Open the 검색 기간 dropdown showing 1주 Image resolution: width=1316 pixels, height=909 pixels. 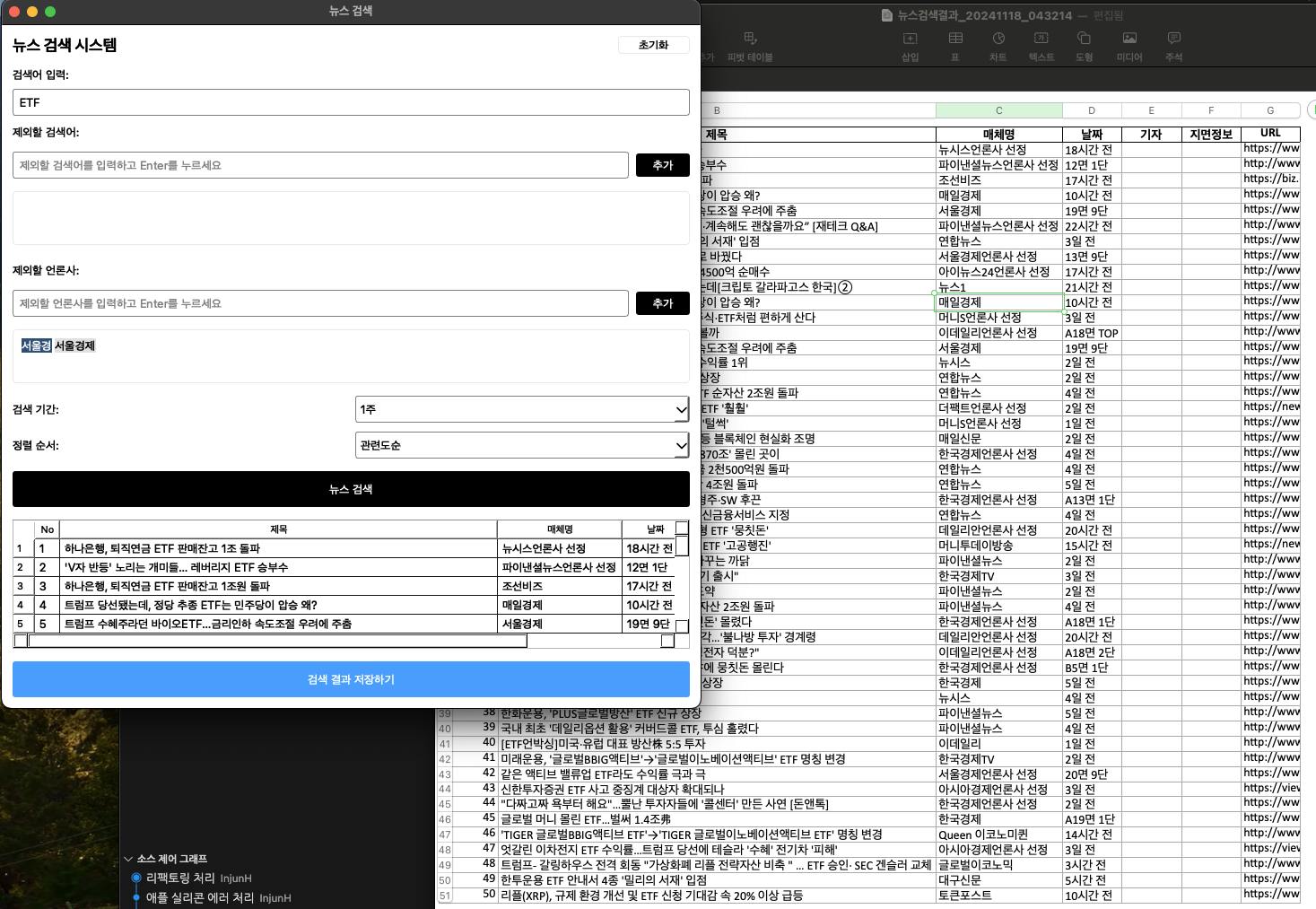click(x=522, y=409)
